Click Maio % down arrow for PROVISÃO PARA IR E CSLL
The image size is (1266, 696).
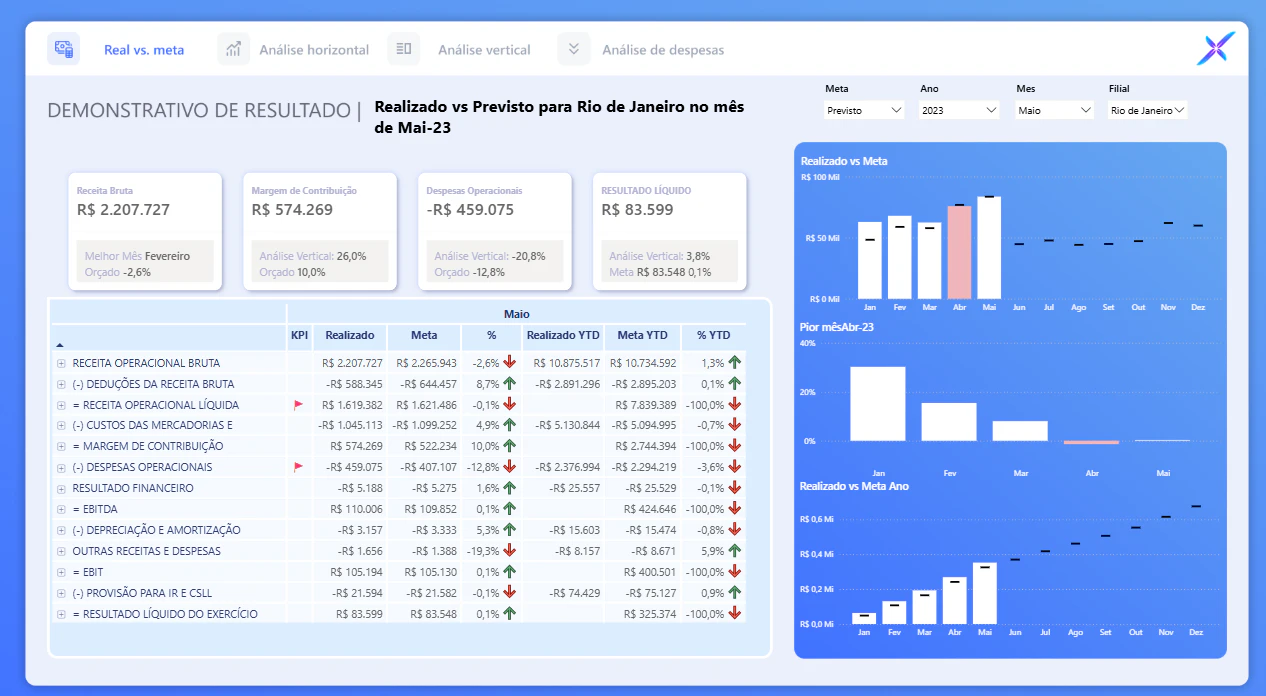[510, 593]
